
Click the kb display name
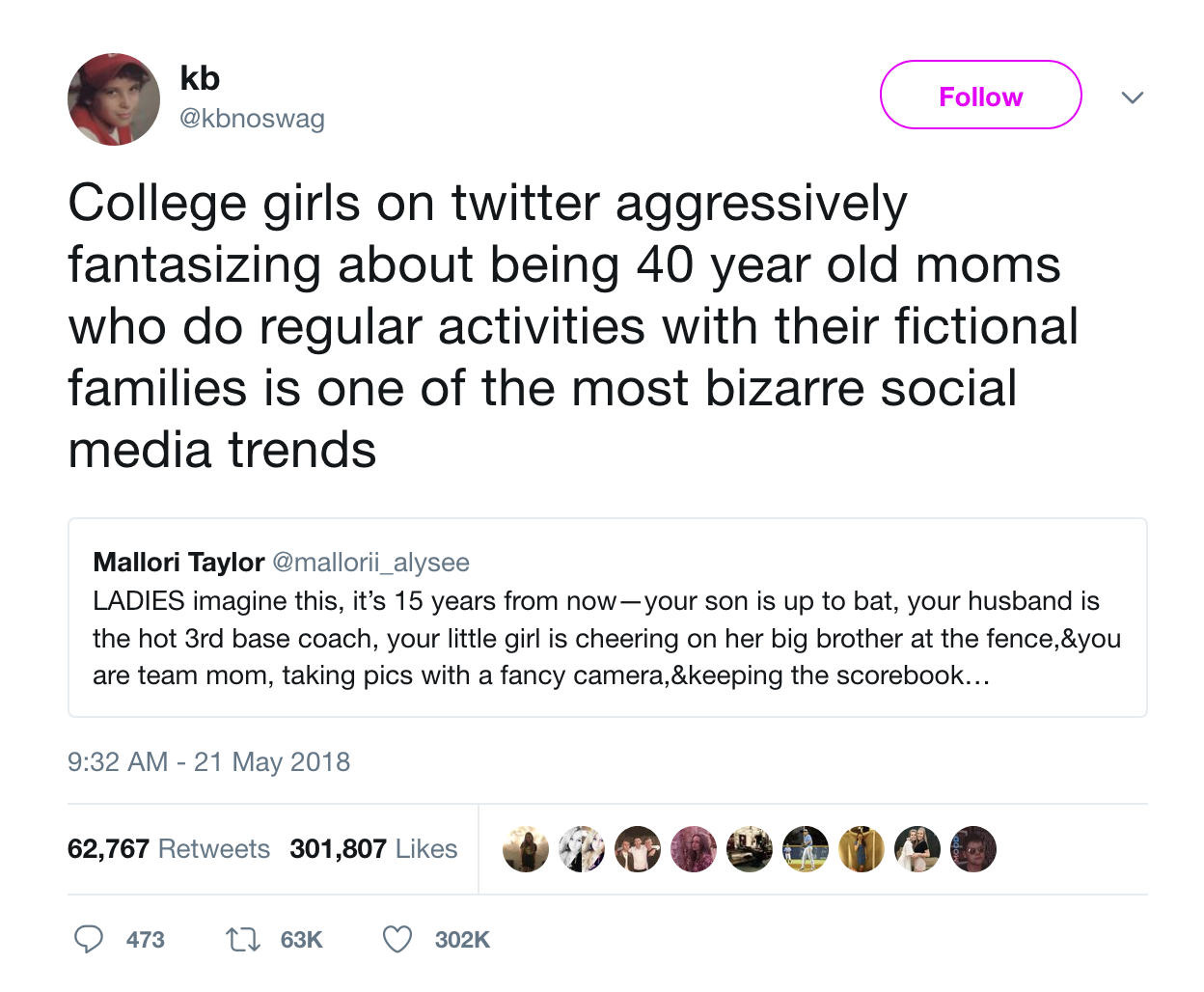click(x=200, y=78)
